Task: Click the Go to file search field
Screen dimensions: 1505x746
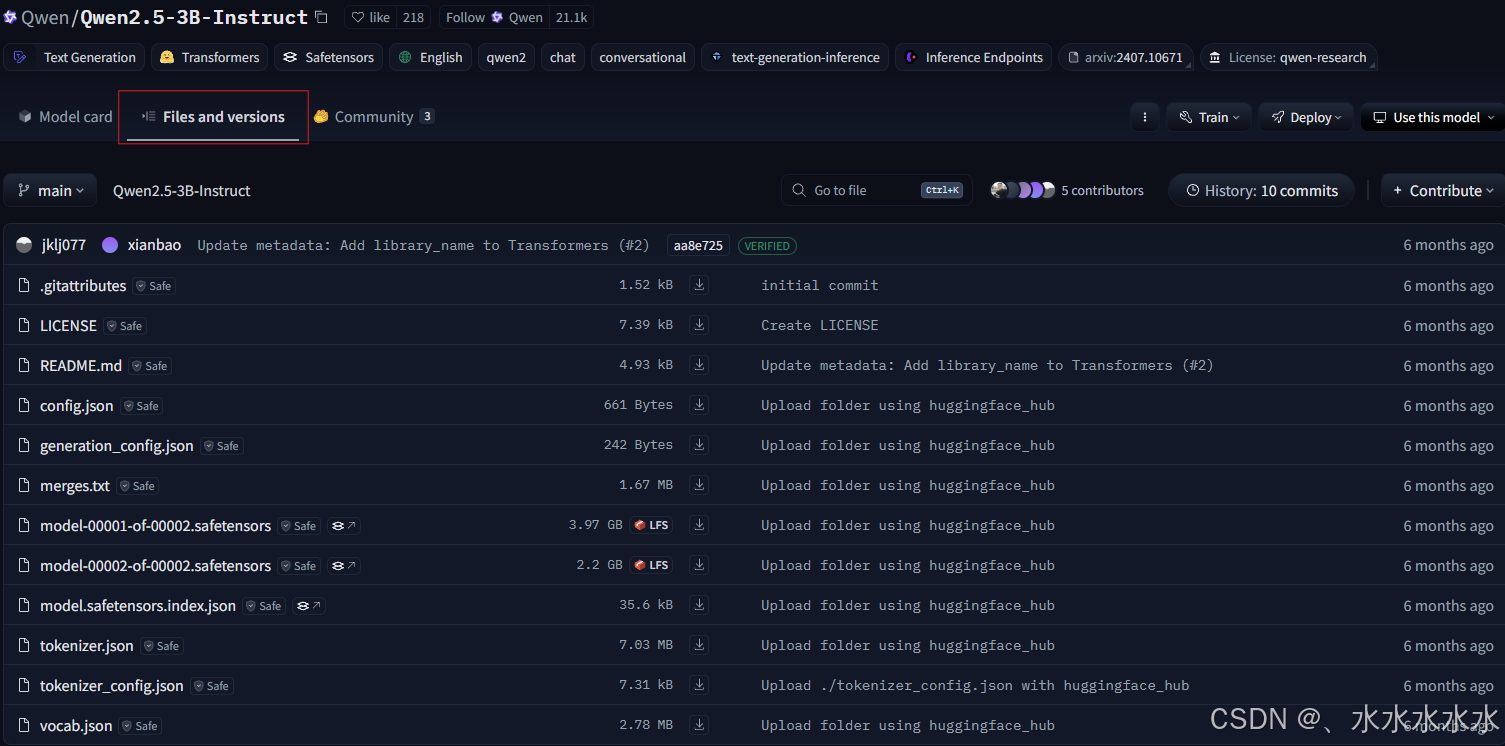Action: (x=876, y=190)
